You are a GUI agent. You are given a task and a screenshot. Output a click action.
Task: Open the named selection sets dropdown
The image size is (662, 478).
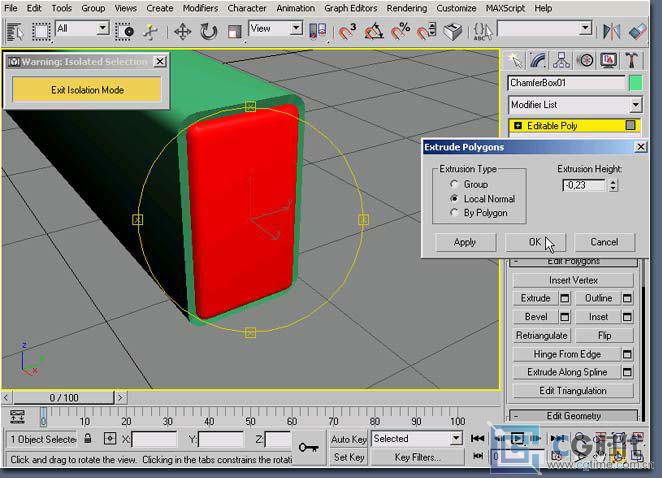pyautogui.click(x=586, y=28)
